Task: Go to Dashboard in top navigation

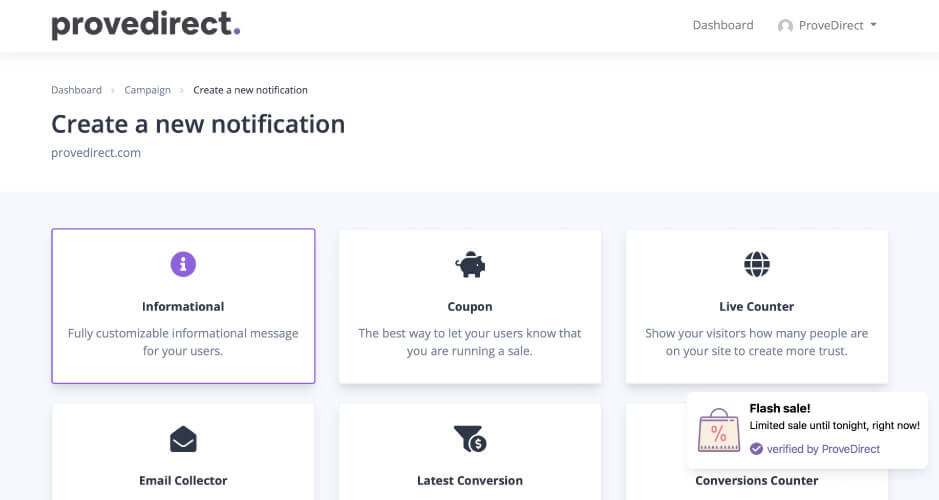Action: pyautogui.click(x=723, y=25)
